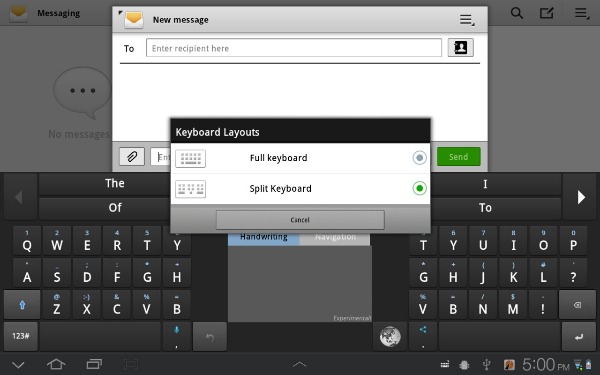The height and width of the screenshot is (375, 600).
Task: Hide the keyboard with the down chevron
Action: tap(18, 365)
